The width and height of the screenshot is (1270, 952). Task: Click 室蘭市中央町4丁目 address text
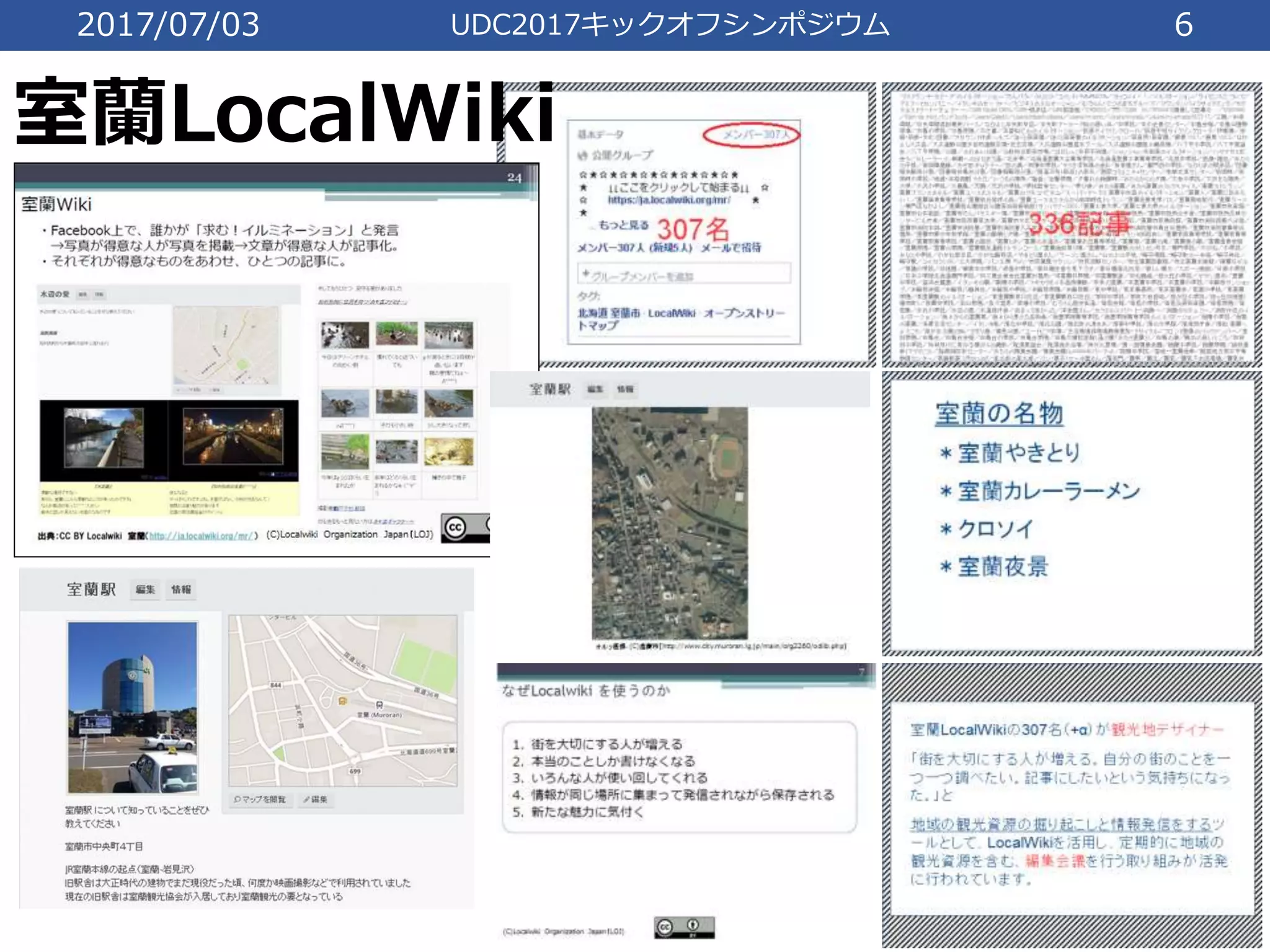(104, 847)
